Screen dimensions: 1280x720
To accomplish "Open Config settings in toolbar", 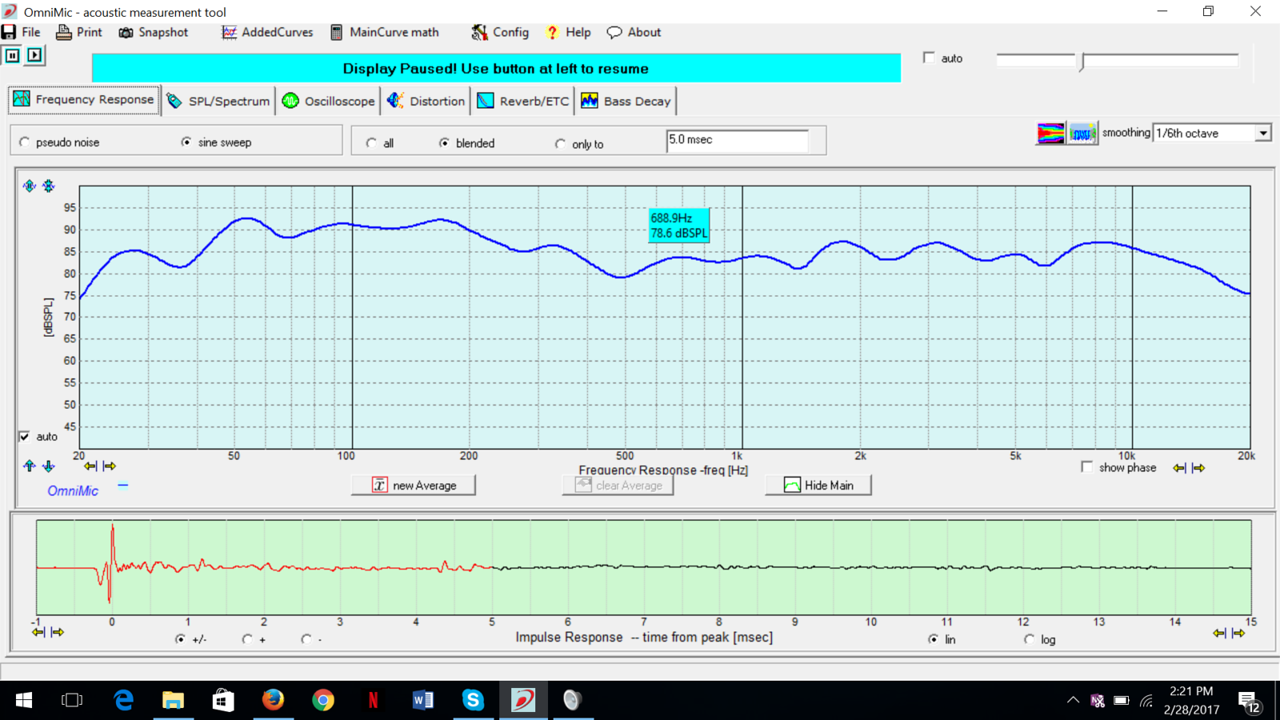I will click(x=500, y=32).
